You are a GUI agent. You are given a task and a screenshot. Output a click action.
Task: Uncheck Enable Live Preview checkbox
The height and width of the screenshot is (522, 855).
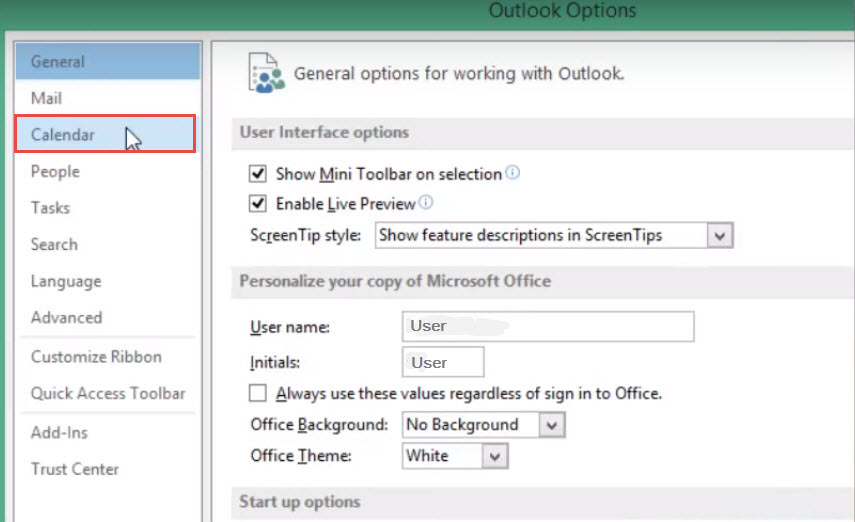(258, 203)
